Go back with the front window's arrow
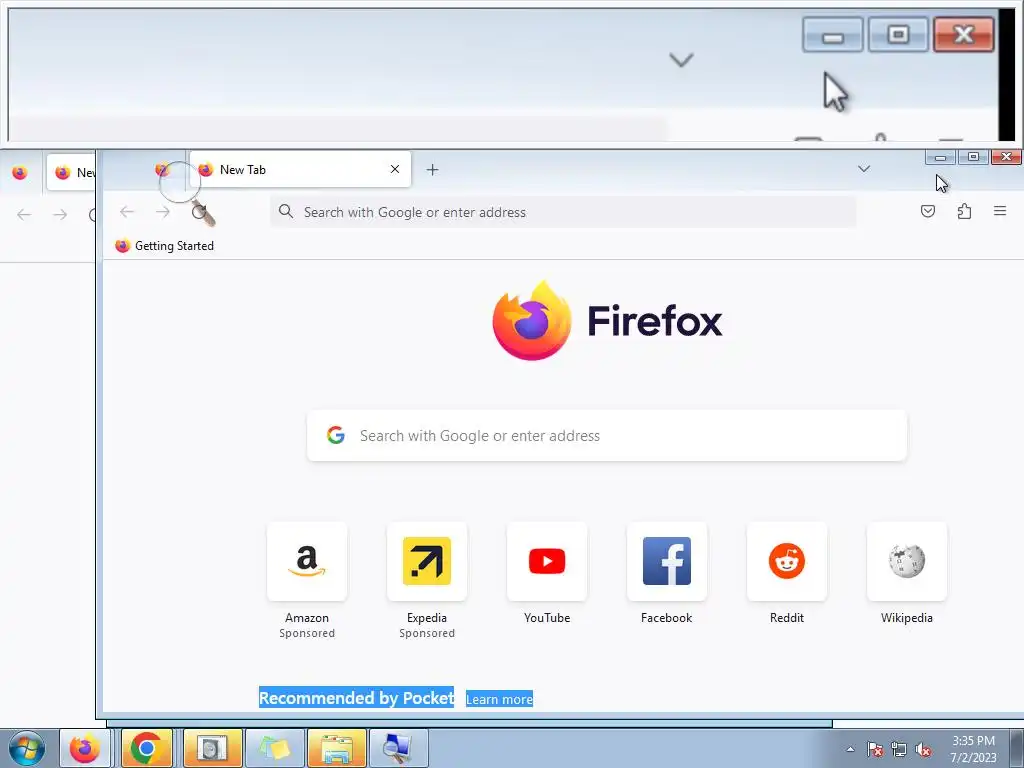 [127, 212]
